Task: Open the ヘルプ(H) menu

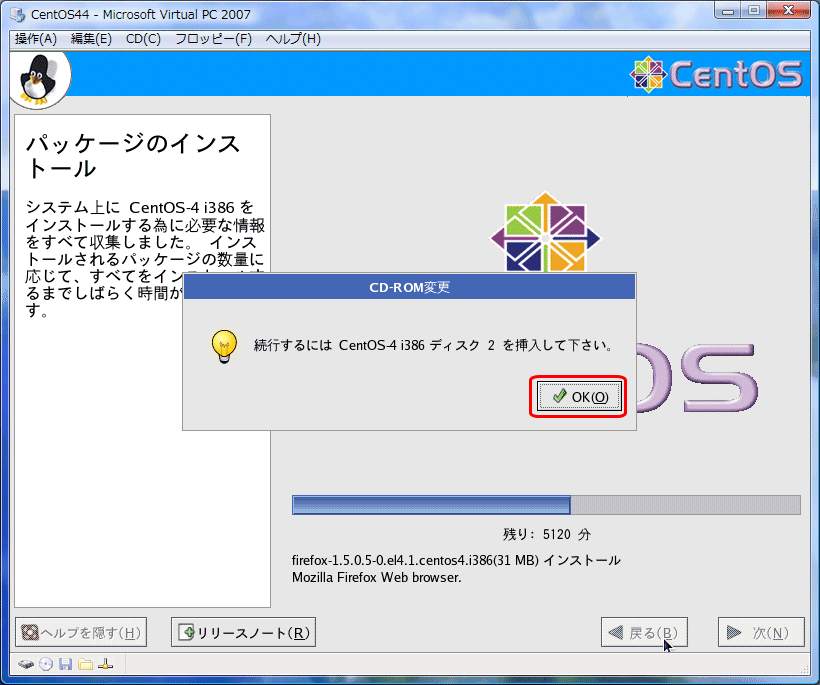Action: [293, 39]
